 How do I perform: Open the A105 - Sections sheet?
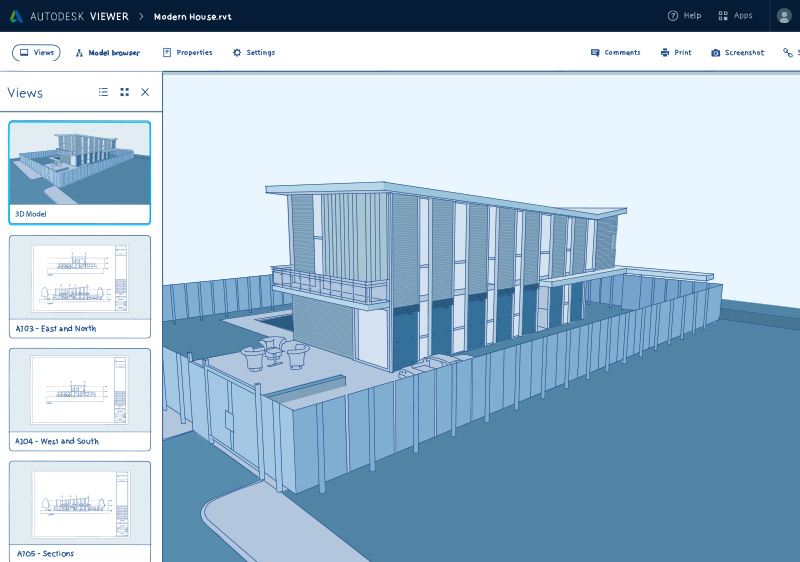[80, 510]
